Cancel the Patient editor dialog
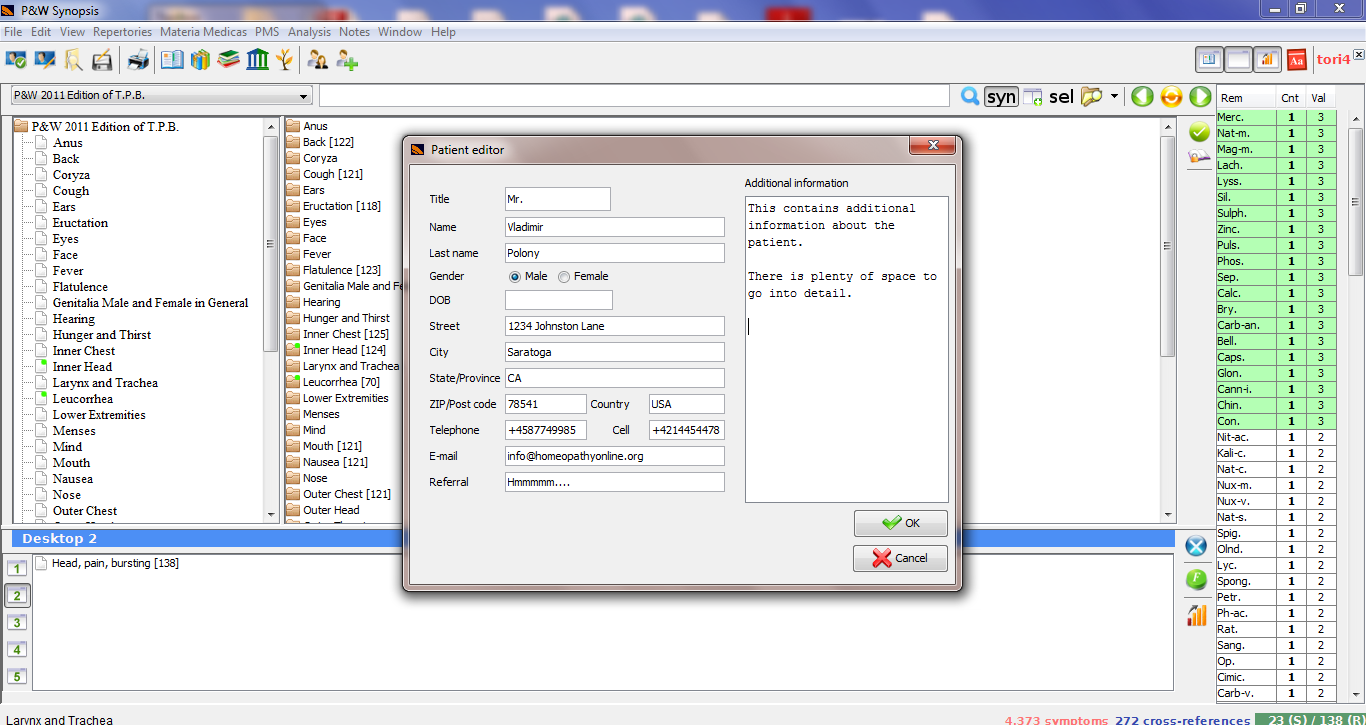 pos(900,558)
